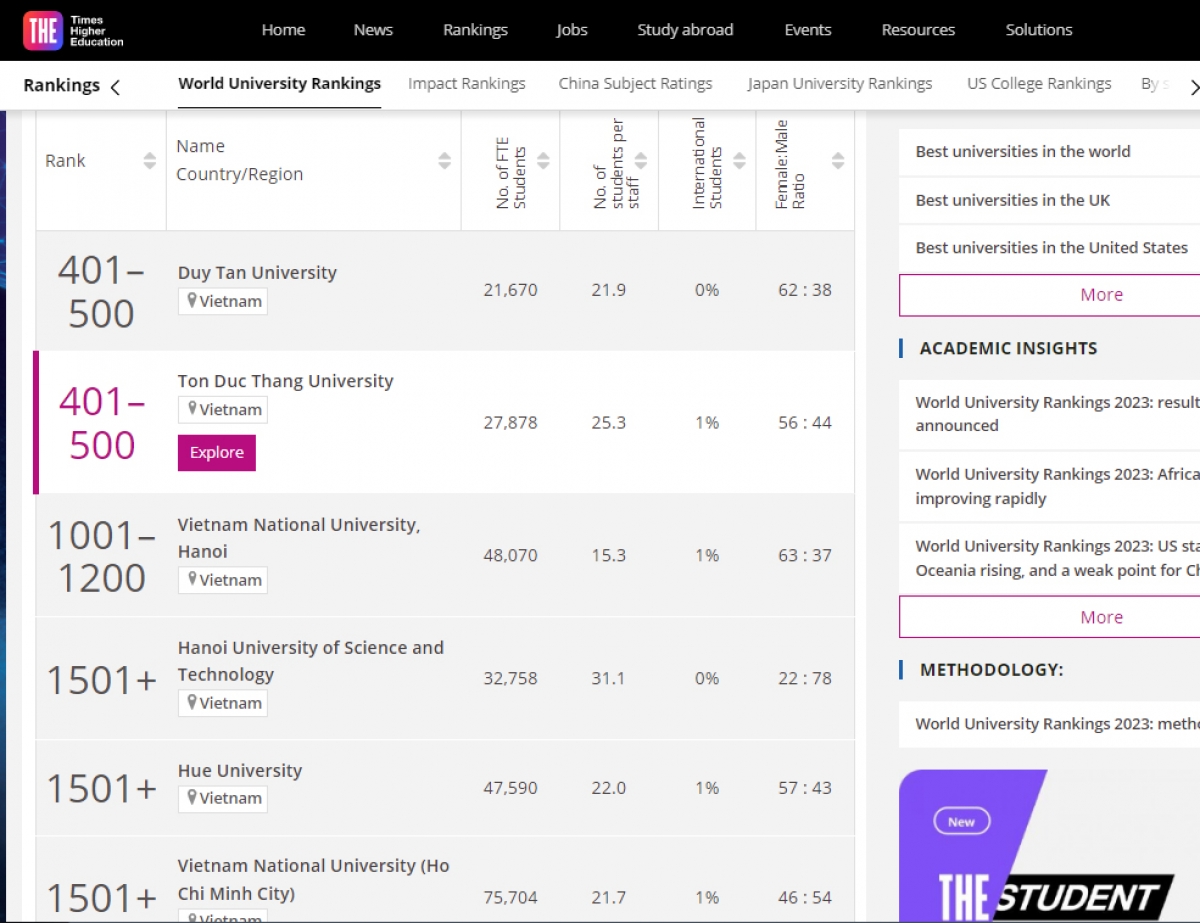
Task: Open Duy Tan University link
Action: pyautogui.click(x=257, y=273)
